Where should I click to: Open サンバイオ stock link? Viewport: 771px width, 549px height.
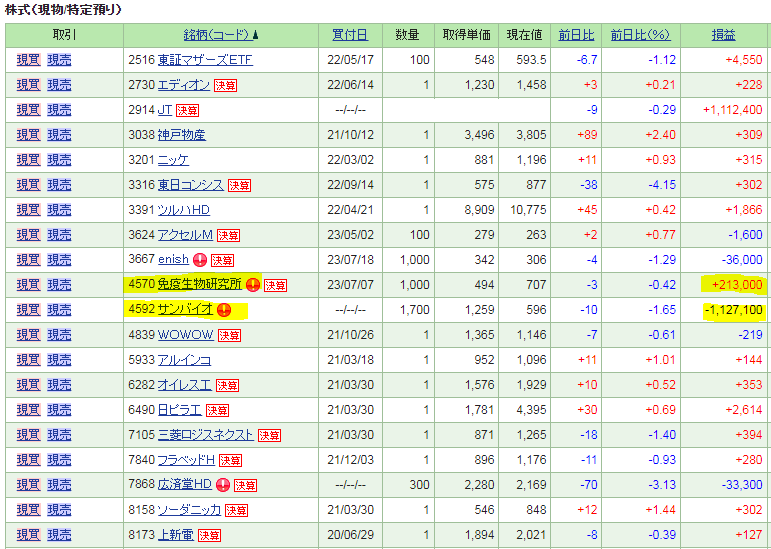point(185,310)
